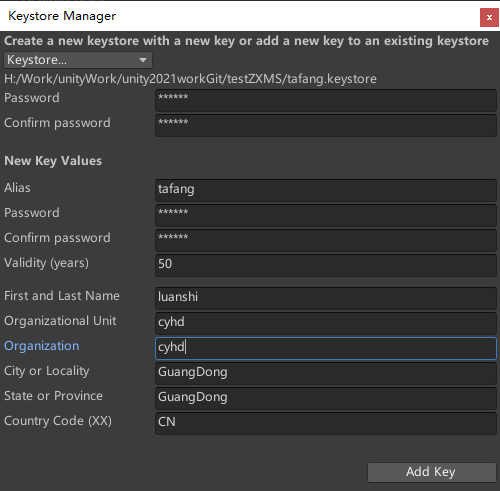This screenshot has width=500, height=491.
Task: Click the Alias field containing tafang
Action: tap(326, 190)
